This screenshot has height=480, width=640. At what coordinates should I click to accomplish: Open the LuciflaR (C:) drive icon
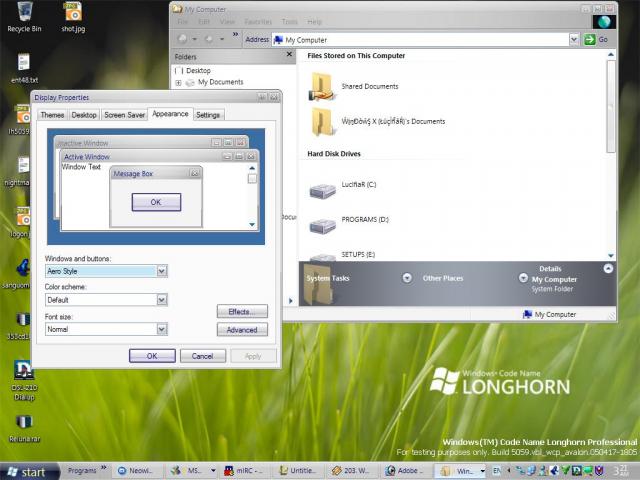[x=322, y=191]
